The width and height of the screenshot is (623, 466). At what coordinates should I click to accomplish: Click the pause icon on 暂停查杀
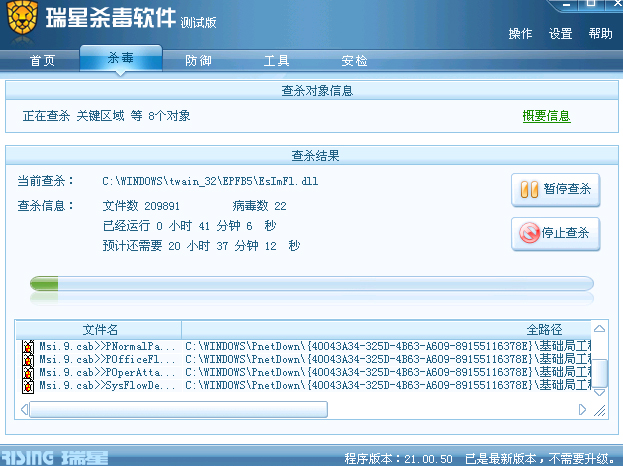tap(529, 189)
